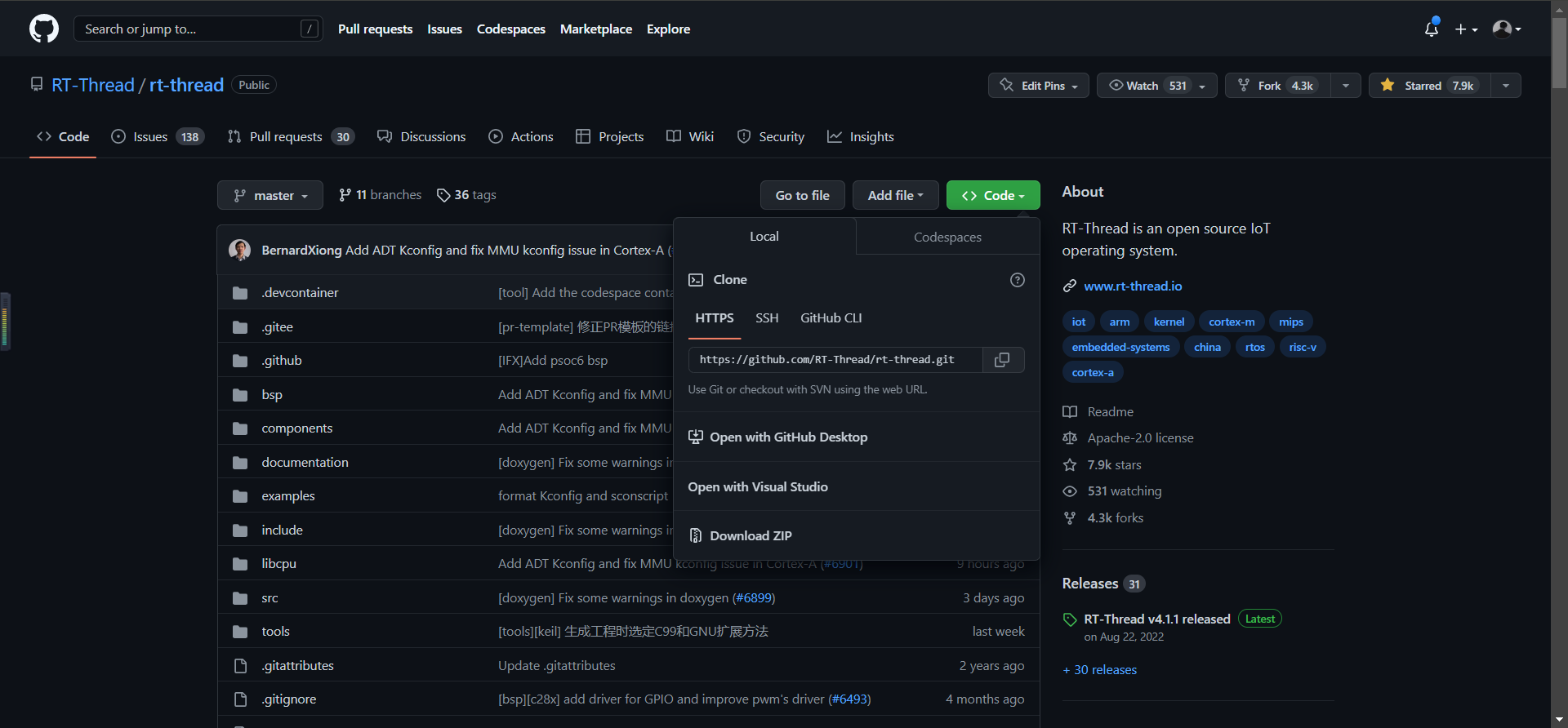This screenshot has width=1568, height=728.
Task: Open the Wiki tab
Action: tap(690, 136)
